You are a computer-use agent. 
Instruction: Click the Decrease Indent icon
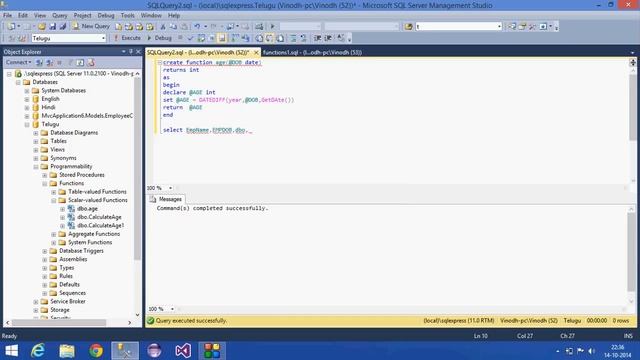point(317,38)
